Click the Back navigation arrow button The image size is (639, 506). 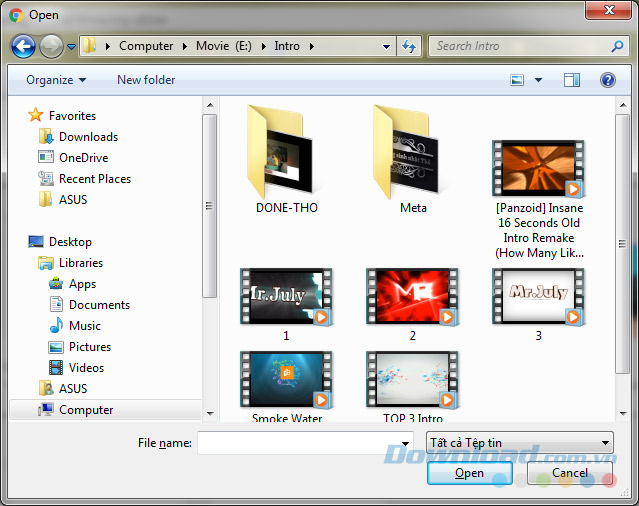tap(23, 46)
